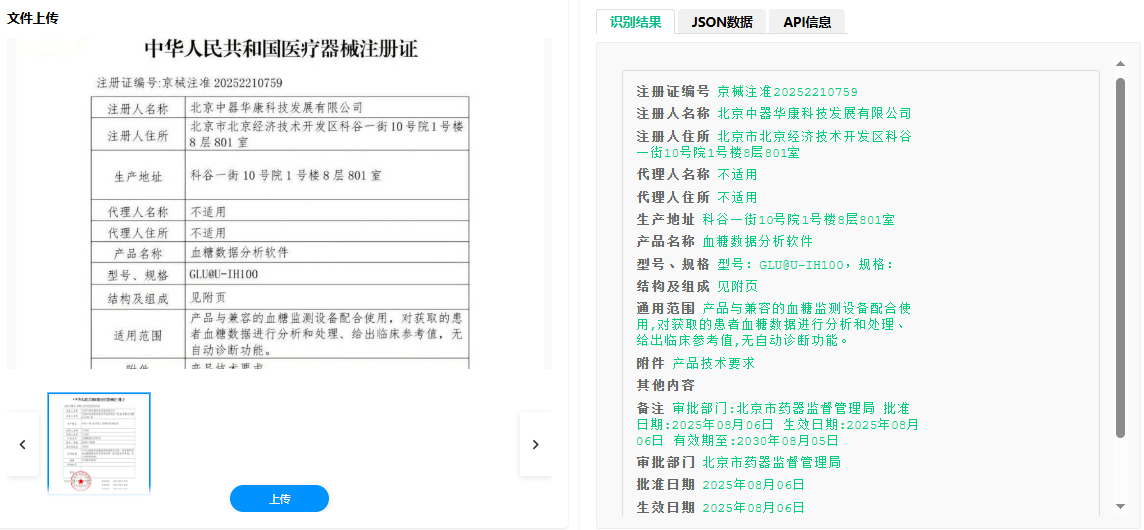Click the 注册人名称 label in results panel
This screenshot has width=1144, height=530.
[673, 113]
